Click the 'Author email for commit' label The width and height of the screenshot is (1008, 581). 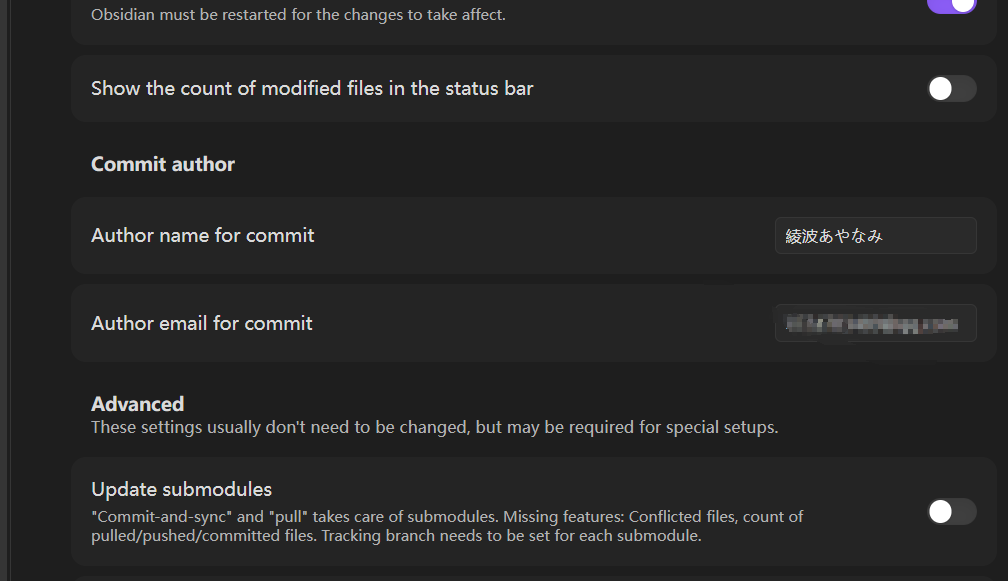coord(202,323)
